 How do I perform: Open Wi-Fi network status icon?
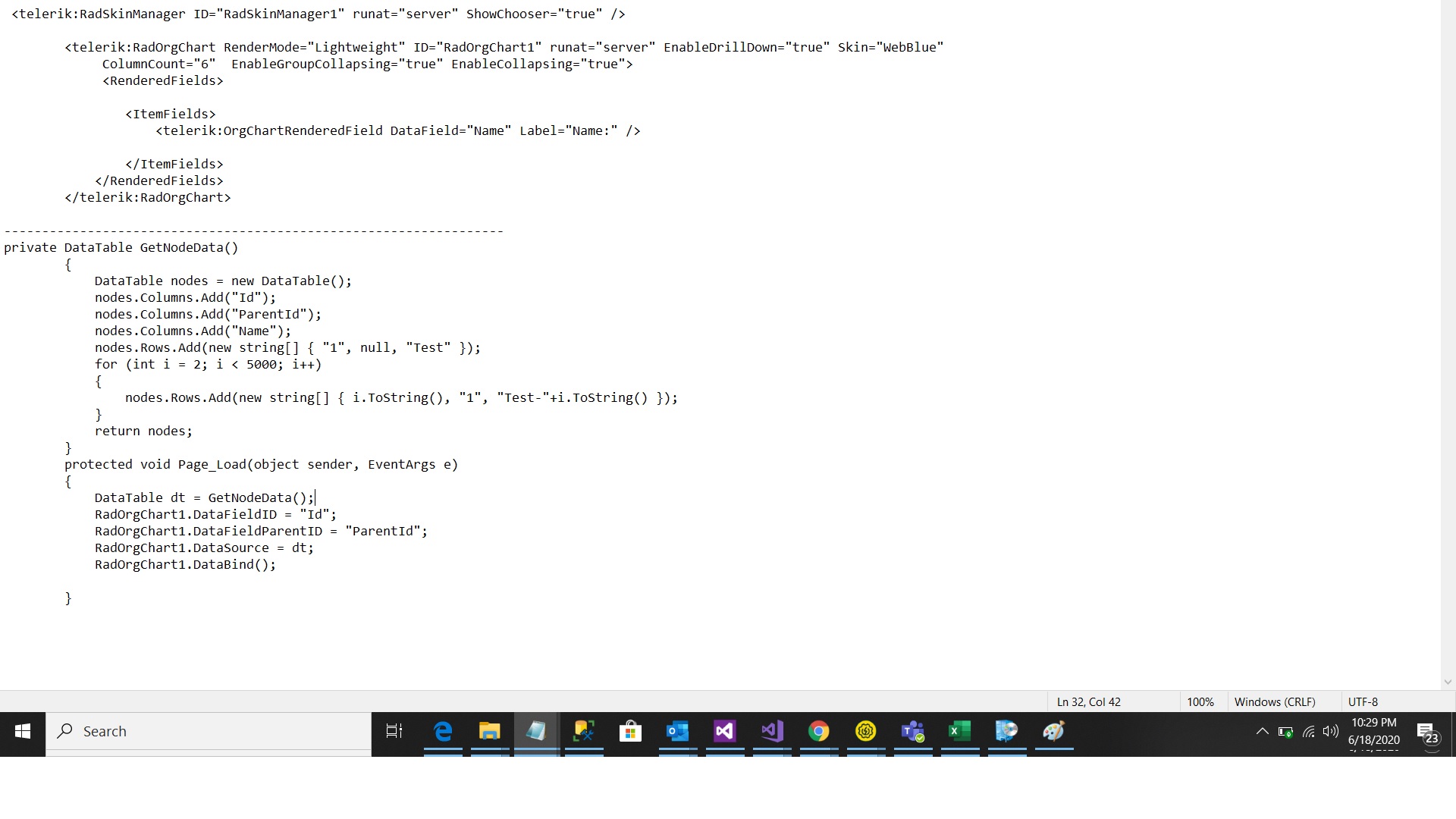pyautogui.click(x=1309, y=732)
